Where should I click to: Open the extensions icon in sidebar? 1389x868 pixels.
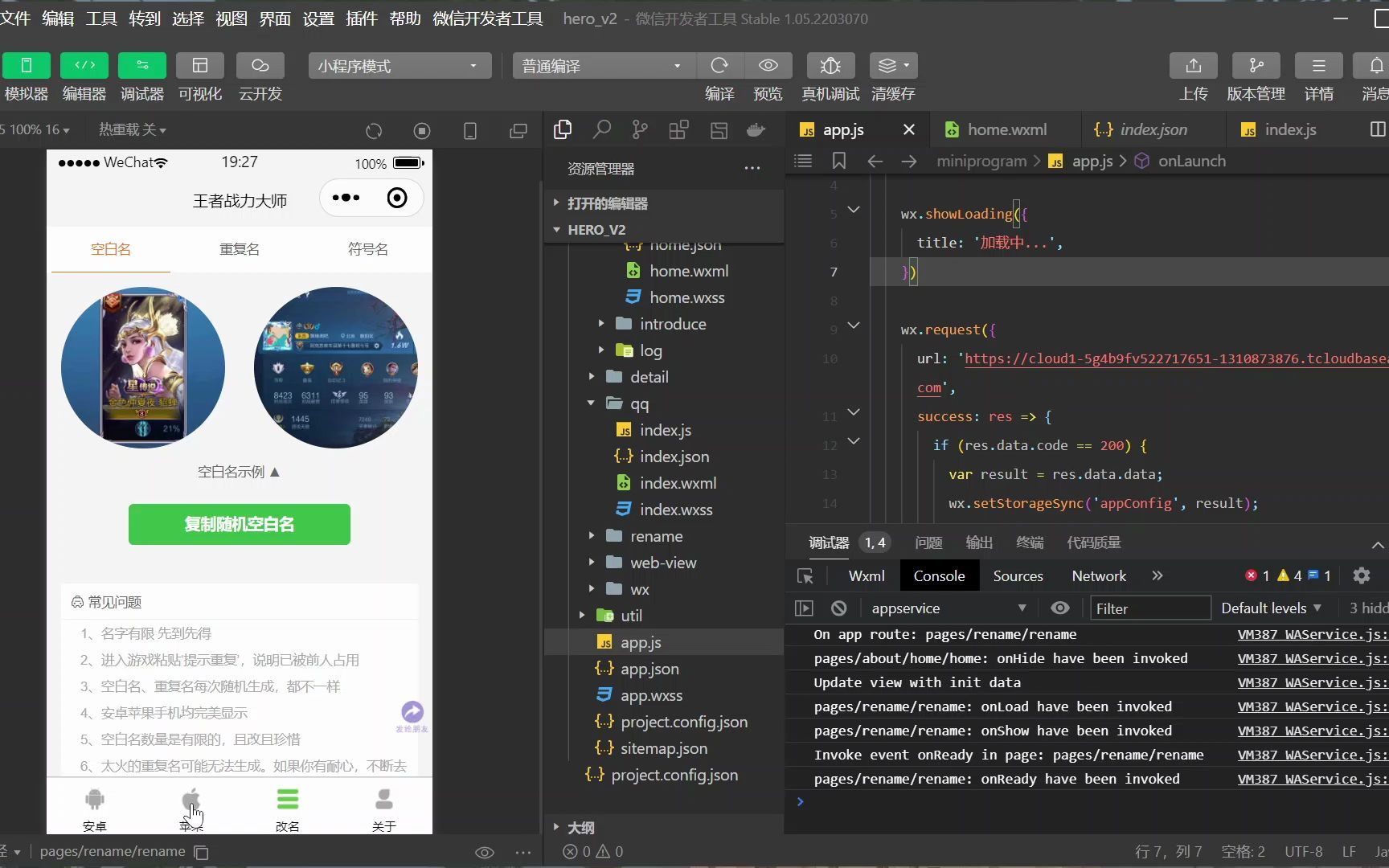tap(678, 129)
